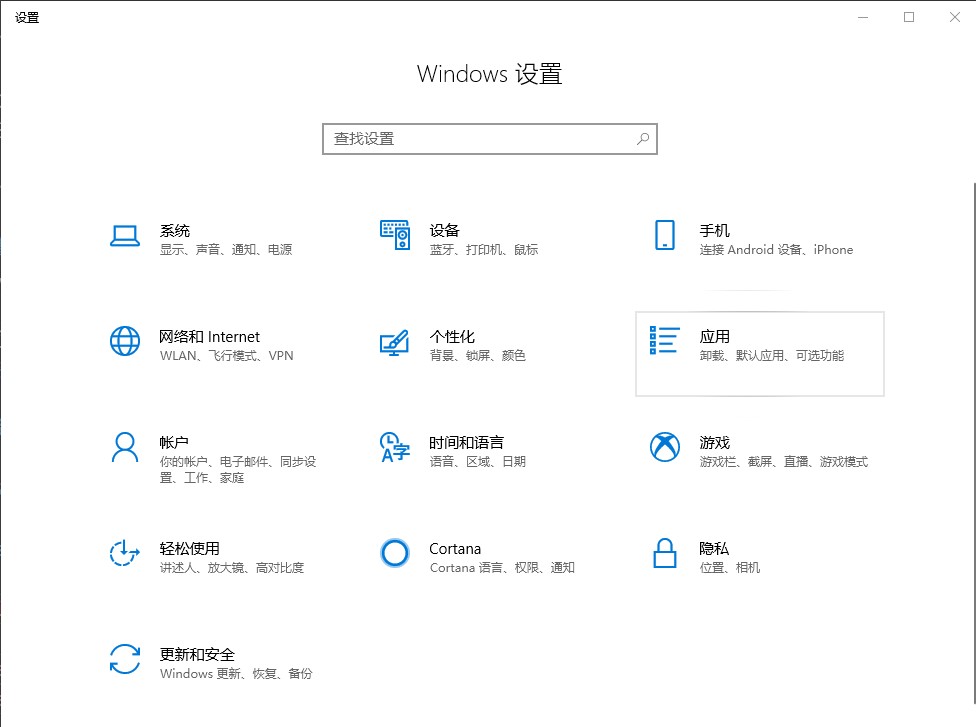The width and height of the screenshot is (976, 727).
Task: Click text 卸载、默认应用、可选功能
Action: pyautogui.click(x=772, y=355)
